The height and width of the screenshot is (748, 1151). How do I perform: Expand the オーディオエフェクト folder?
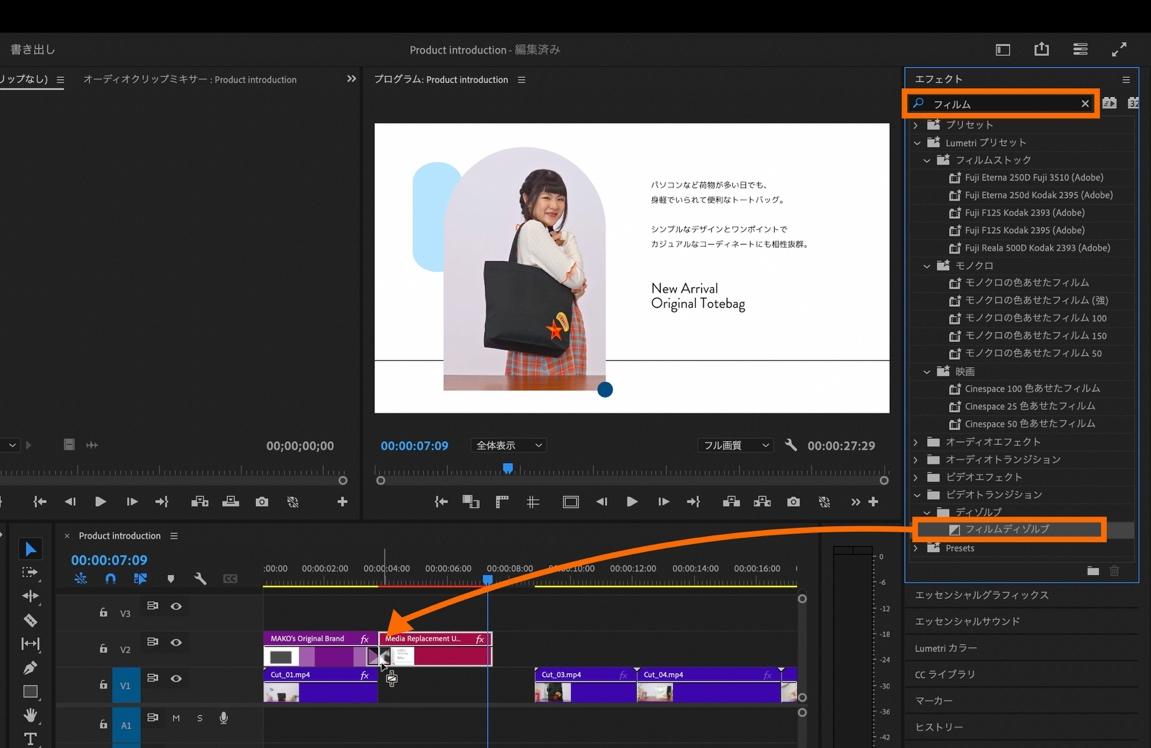pos(916,442)
